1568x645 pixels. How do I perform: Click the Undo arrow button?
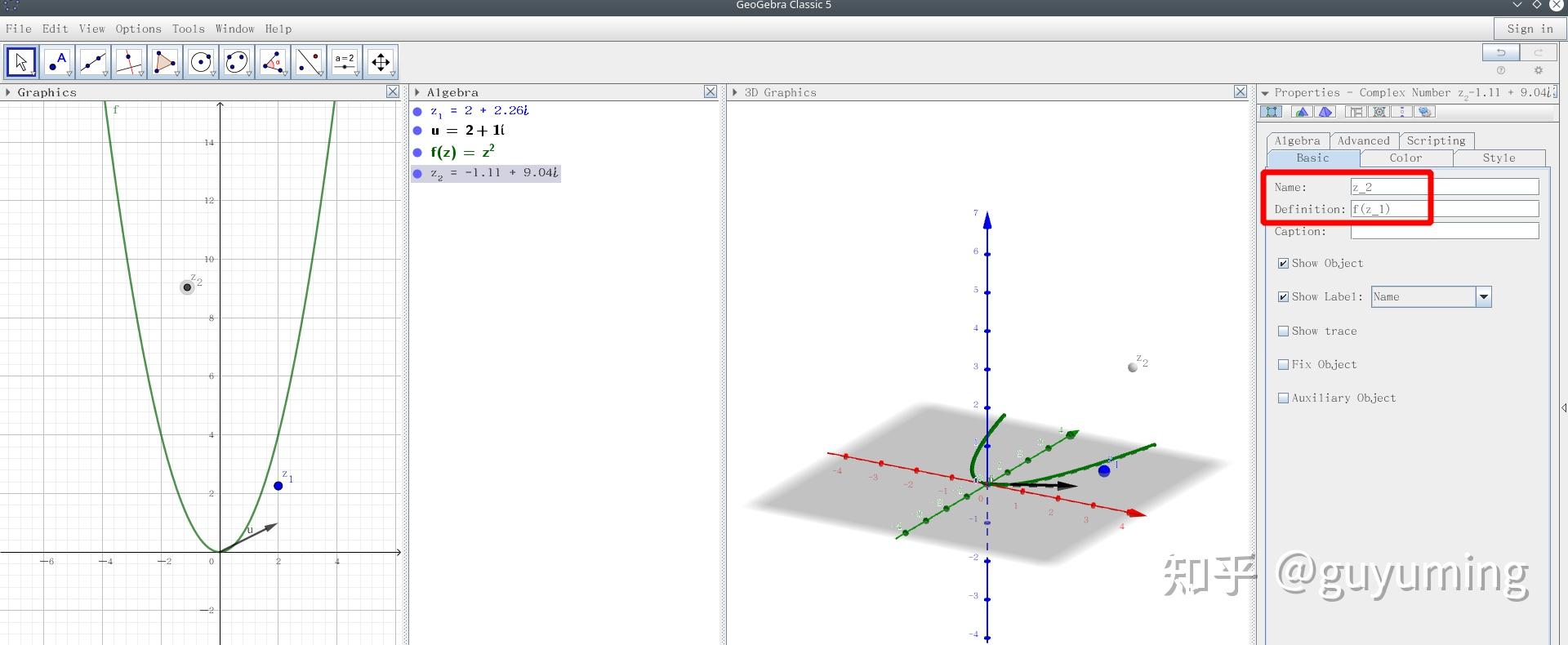(1501, 52)
